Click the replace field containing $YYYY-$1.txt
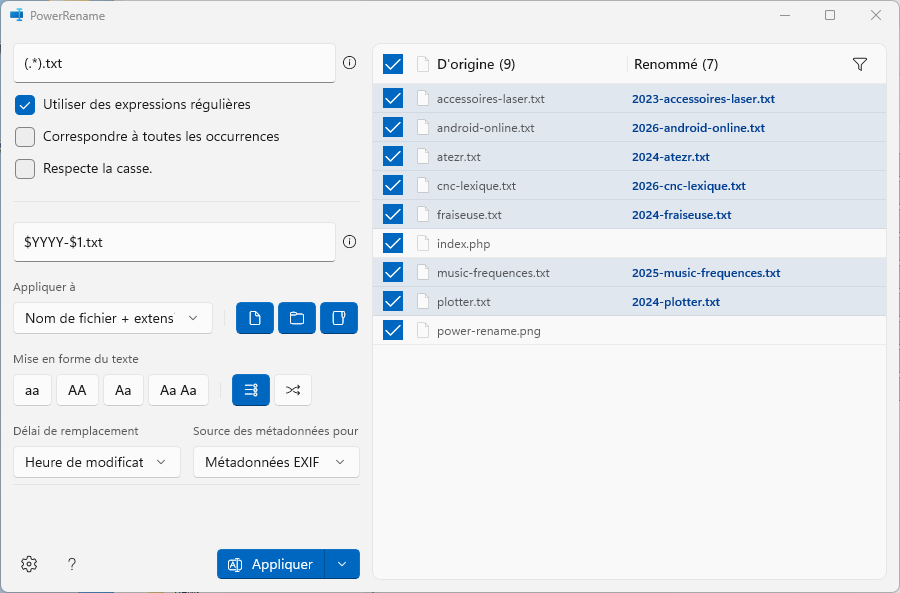The image size is (900, 593). pyautogui.click(x=174, y=242)
